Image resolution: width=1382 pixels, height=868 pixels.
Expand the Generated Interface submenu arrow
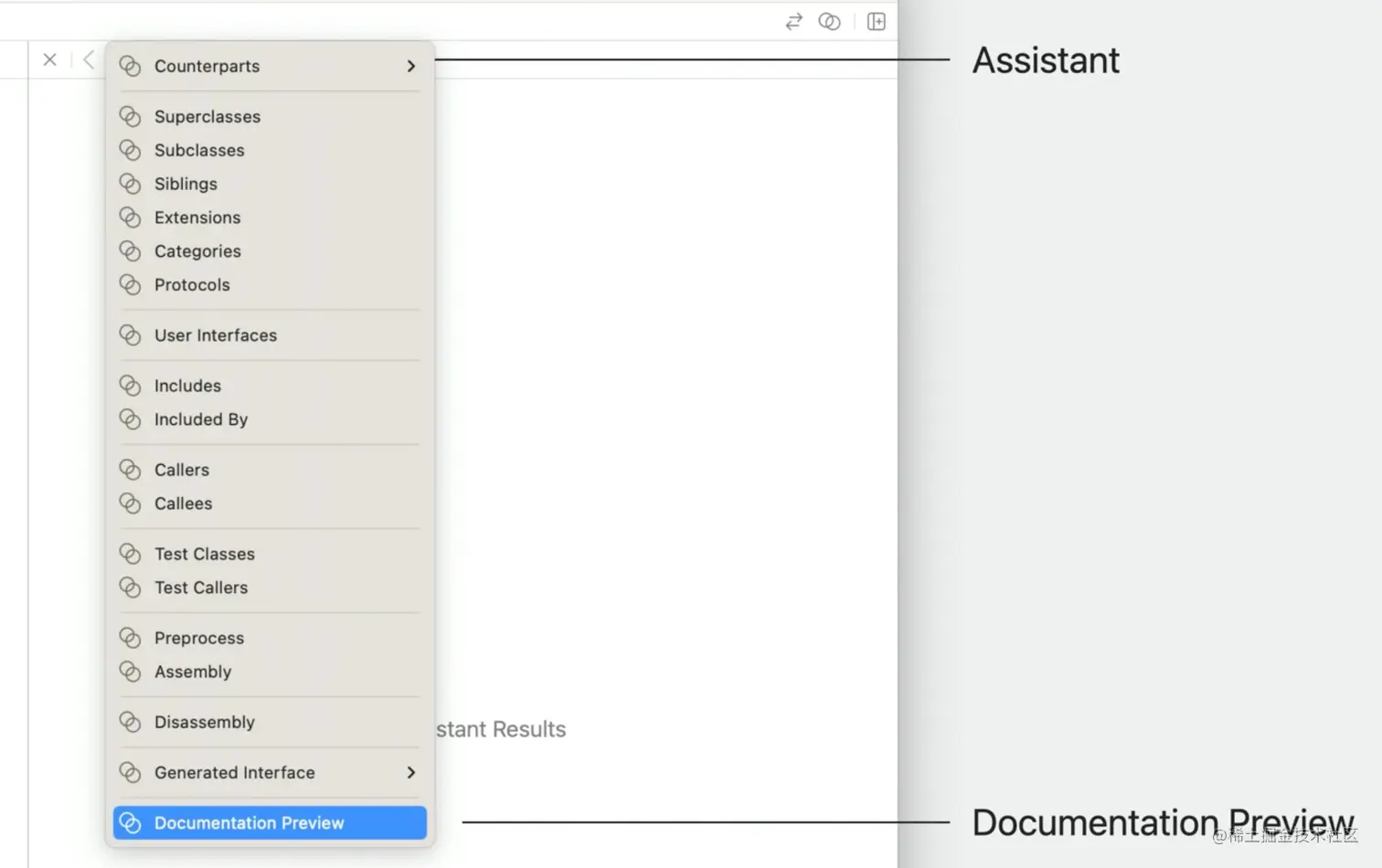[x=410, y=772]
